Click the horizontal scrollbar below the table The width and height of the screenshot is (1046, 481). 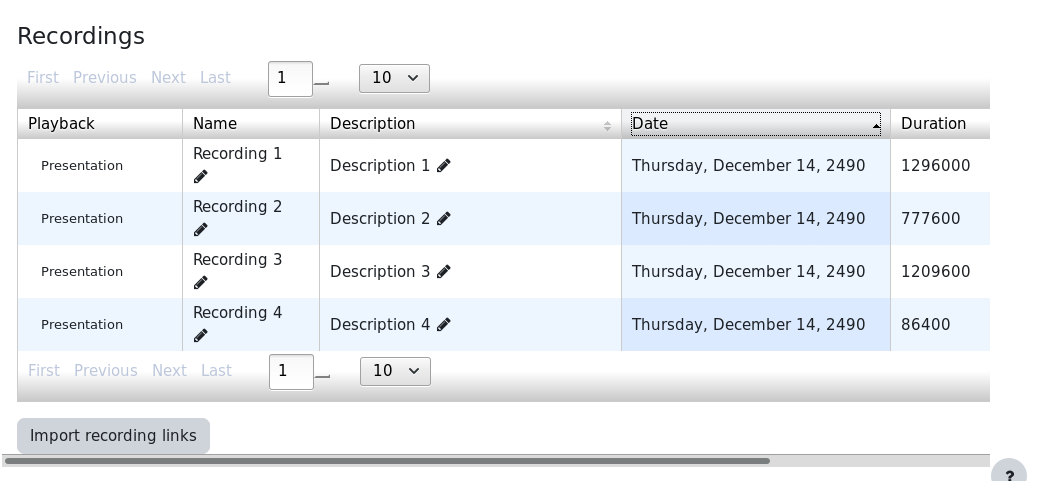(x=388, y=461)
